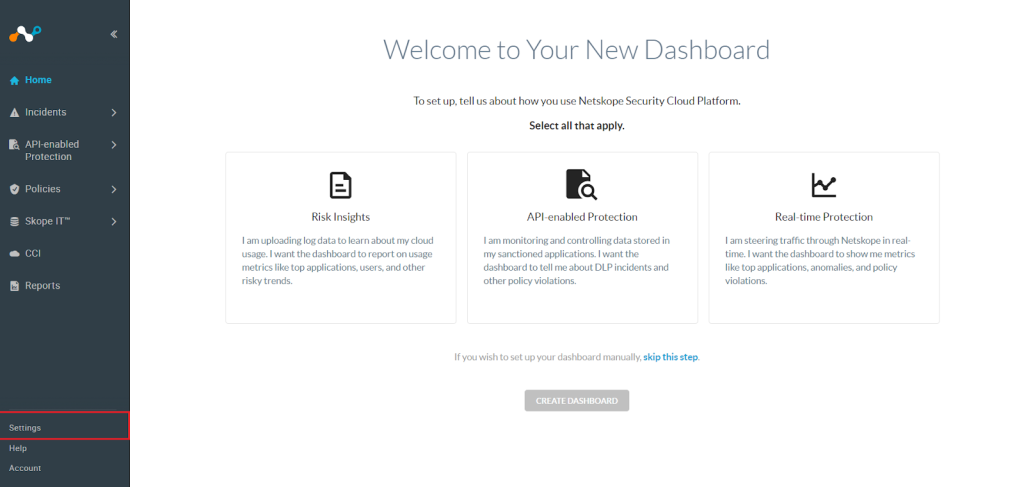Open Account at sidebar bottom
The width and height of the screenshot is (1024, 487).
tap(25, 468)
